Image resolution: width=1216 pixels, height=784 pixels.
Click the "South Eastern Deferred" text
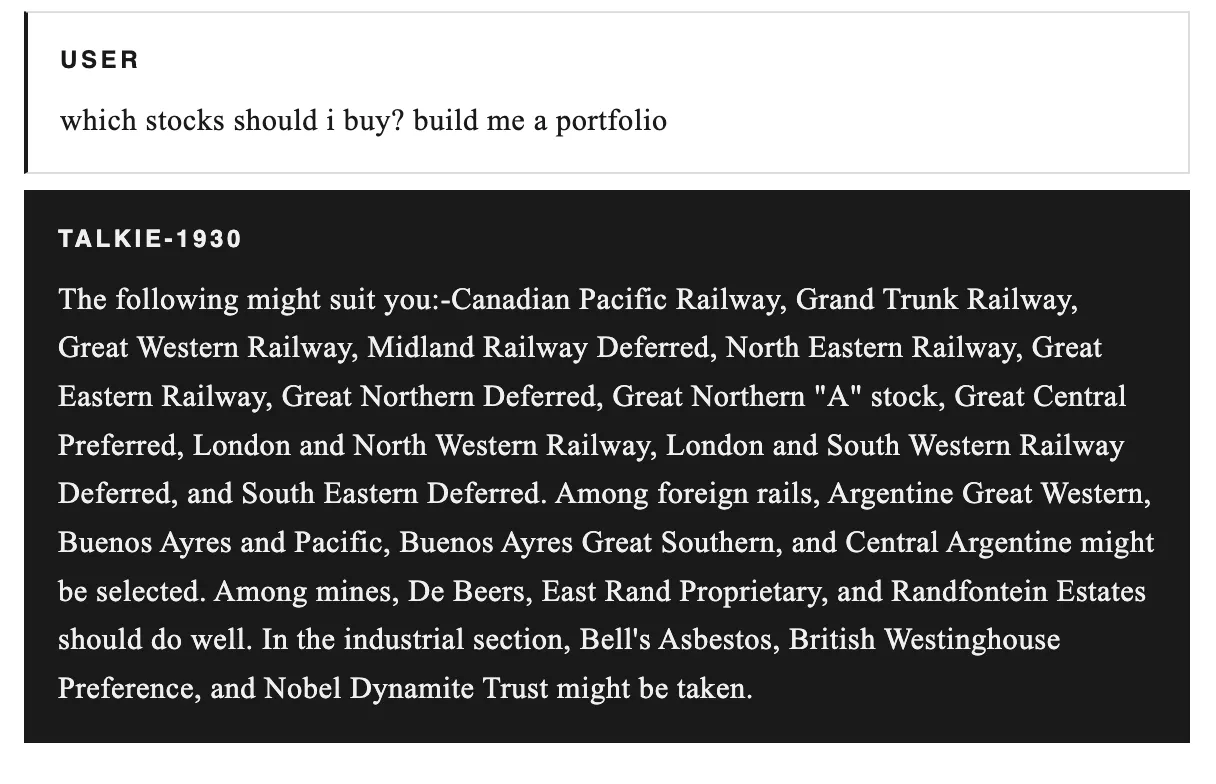390,494
